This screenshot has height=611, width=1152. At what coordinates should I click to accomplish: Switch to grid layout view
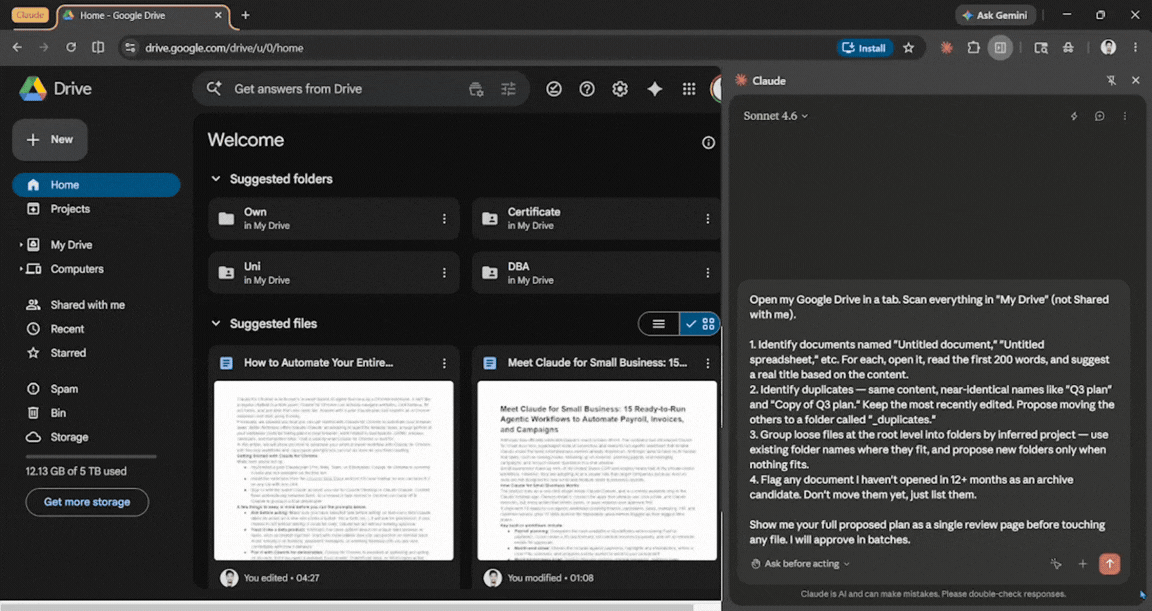(699, 324)
